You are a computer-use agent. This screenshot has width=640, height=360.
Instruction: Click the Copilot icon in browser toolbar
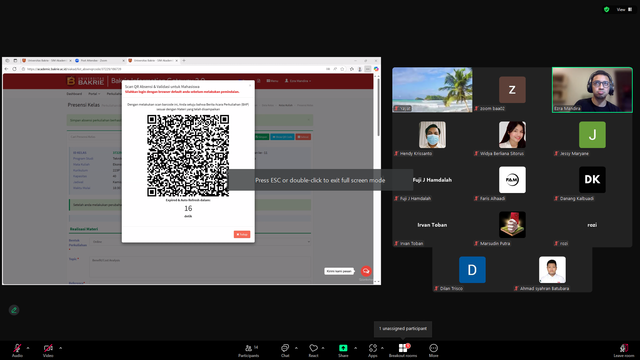pos(376,69)
